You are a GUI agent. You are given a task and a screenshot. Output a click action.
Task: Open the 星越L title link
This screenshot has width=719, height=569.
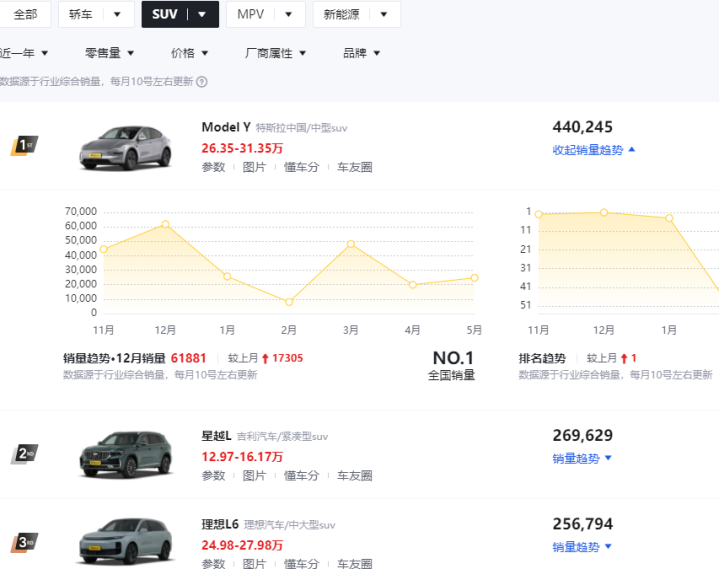(216, 436)
